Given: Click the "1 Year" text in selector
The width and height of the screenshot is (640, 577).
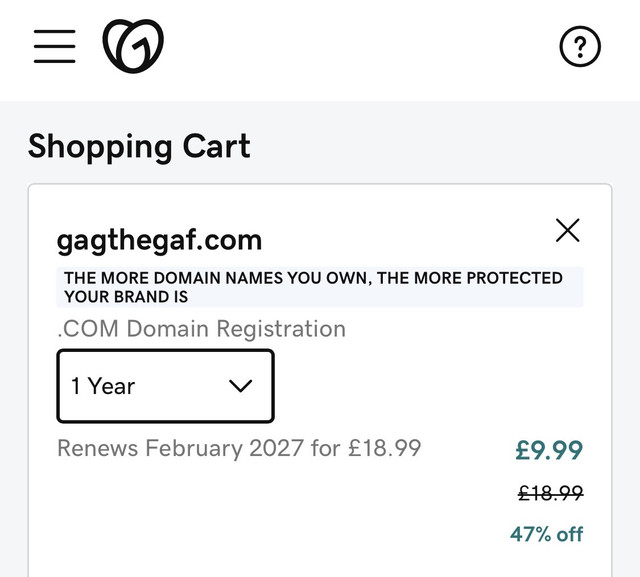Looking at the screenshot, I should [x=103, y=386].
